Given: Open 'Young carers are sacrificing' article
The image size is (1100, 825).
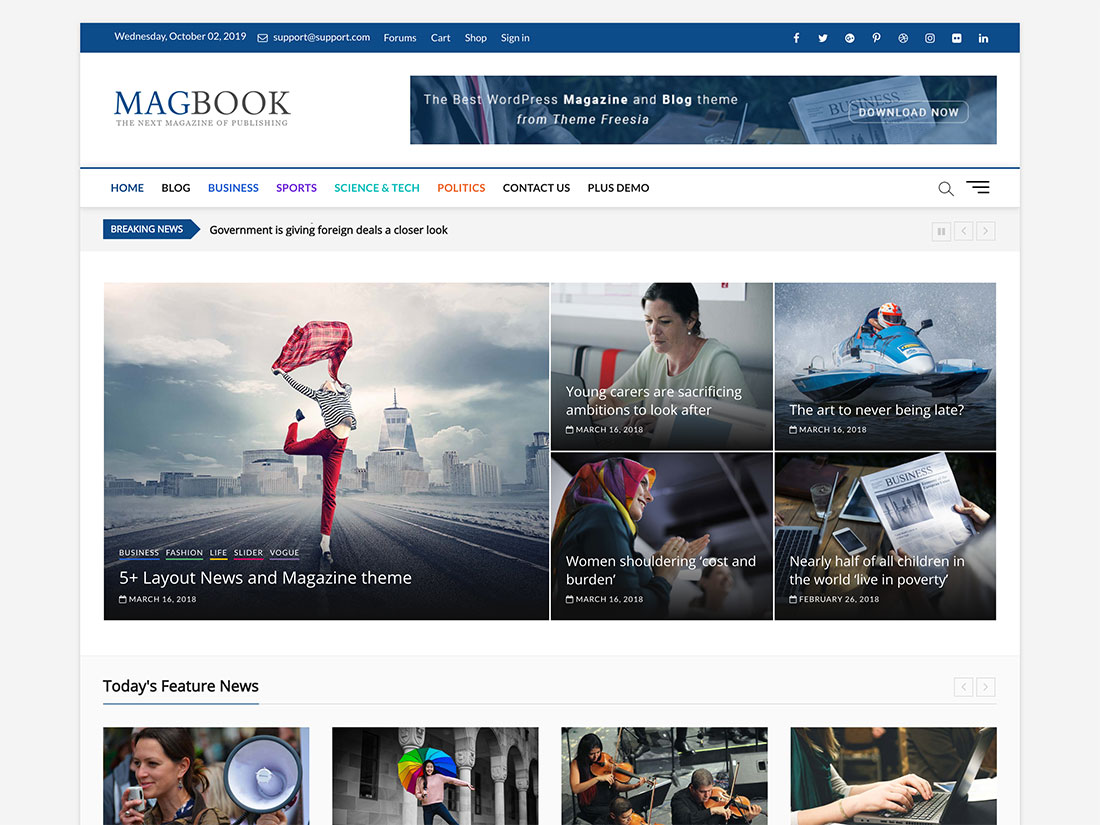Looking at the screenshot, I should [x=654, y=401].
